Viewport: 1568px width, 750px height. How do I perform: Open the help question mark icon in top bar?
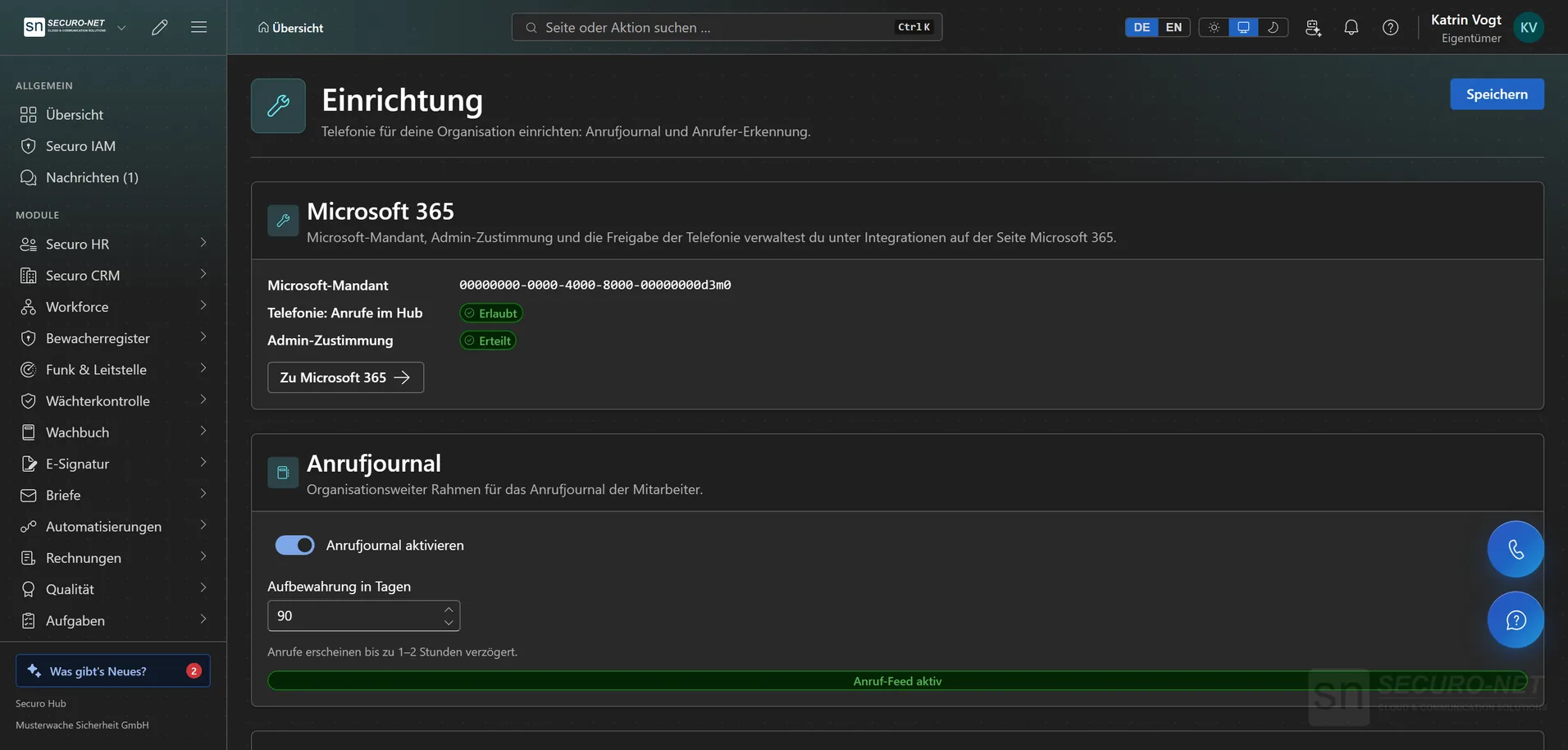(1391, 27)
